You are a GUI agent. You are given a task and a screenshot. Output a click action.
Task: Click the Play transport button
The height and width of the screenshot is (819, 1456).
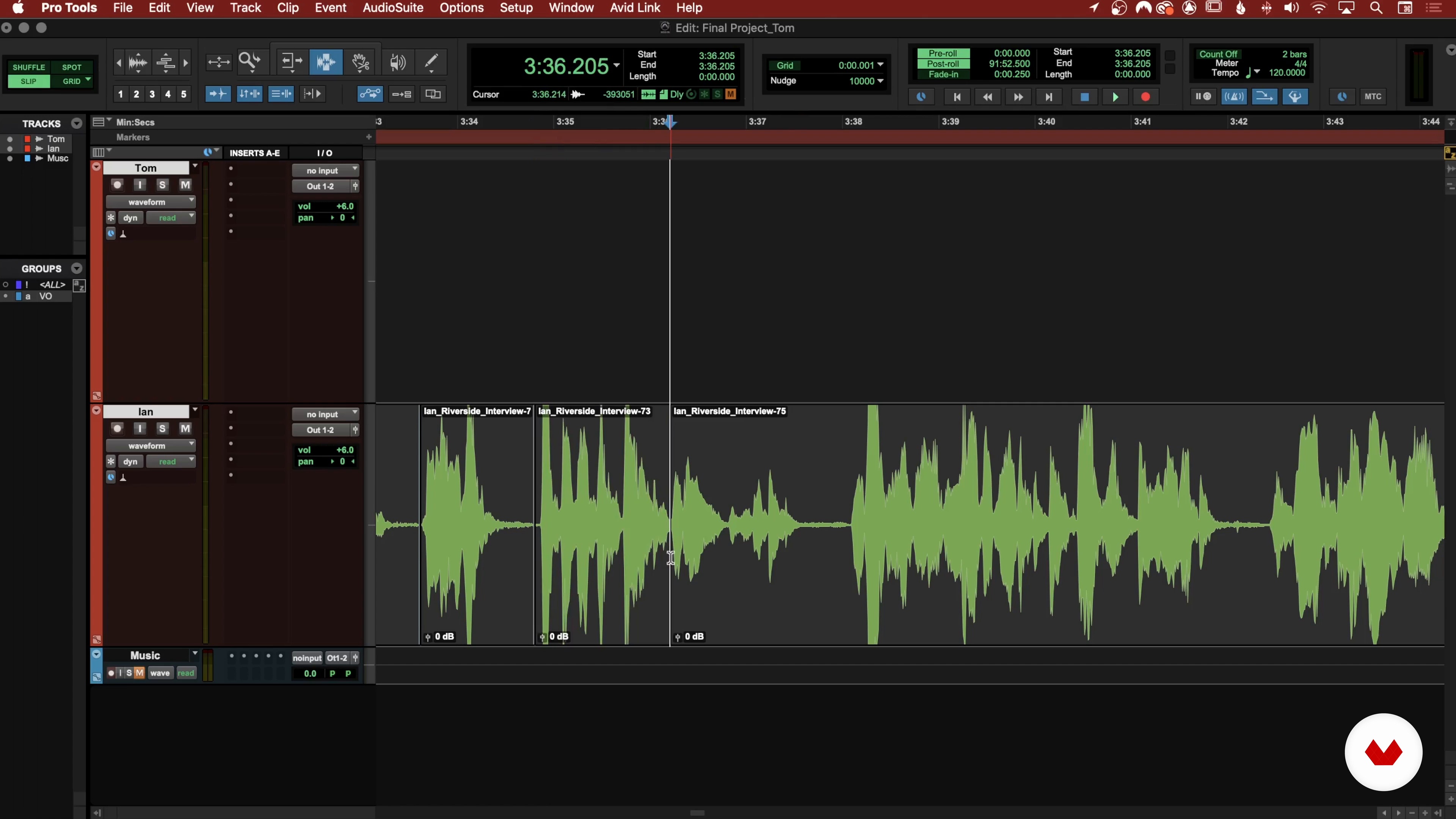1115,97
